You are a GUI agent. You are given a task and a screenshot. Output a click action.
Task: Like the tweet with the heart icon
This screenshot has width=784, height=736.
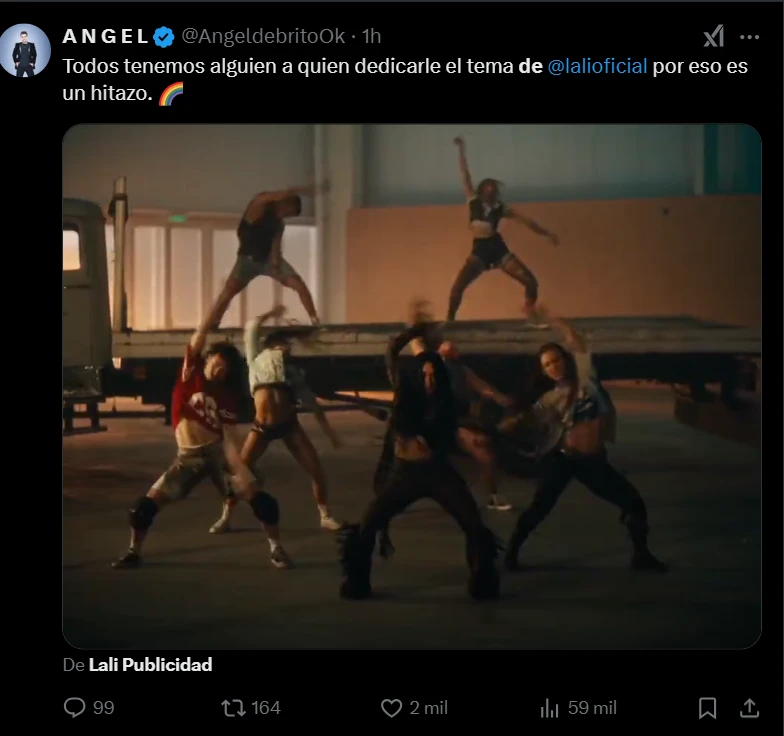[392, 708]
